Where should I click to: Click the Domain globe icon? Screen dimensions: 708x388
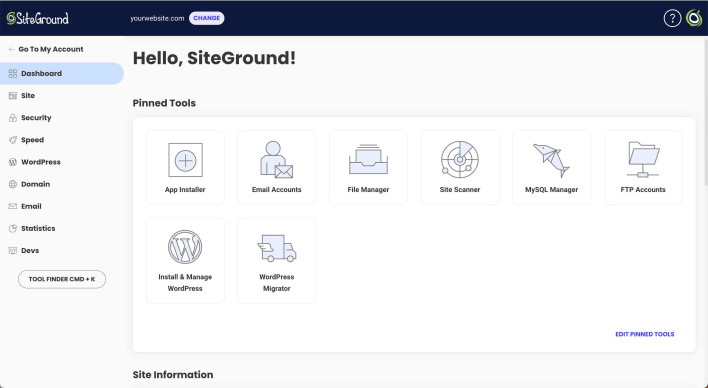click(13, 184)
